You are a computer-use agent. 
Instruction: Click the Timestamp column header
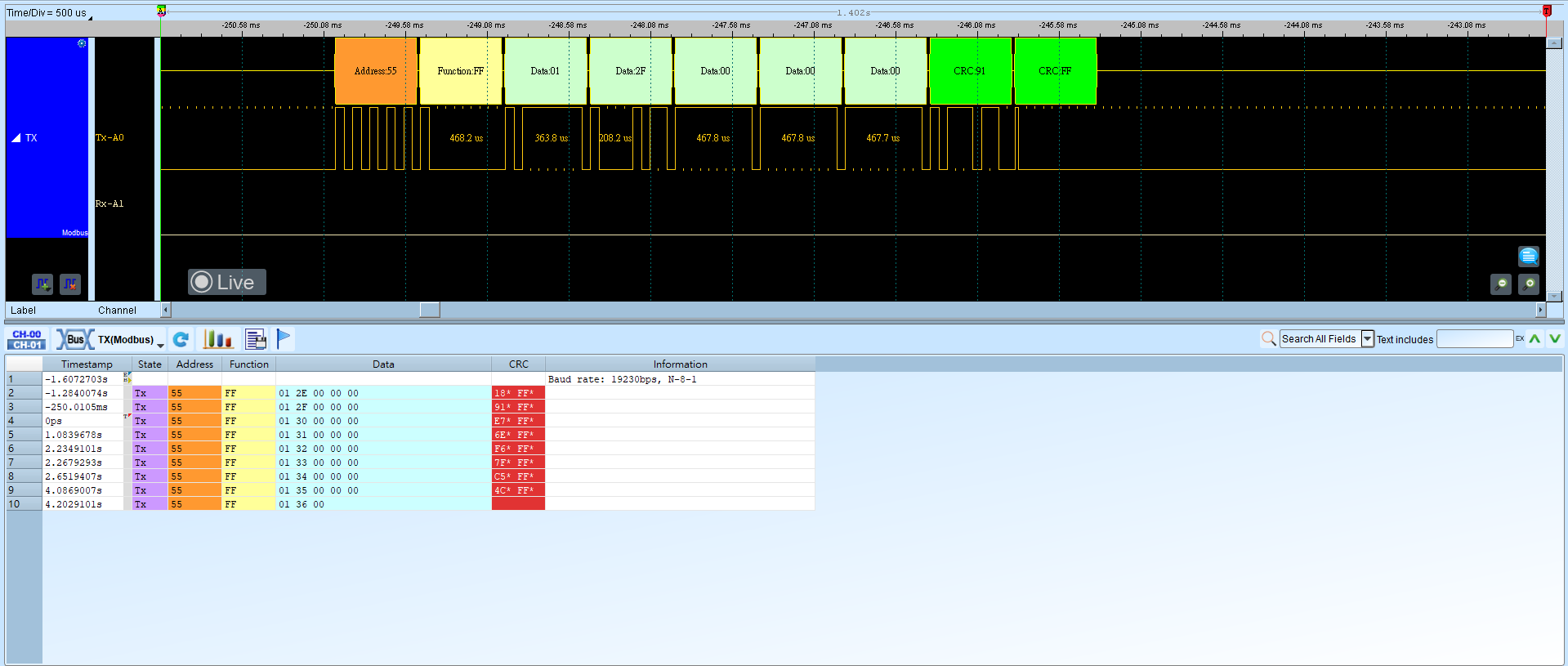tap(87, 364)
